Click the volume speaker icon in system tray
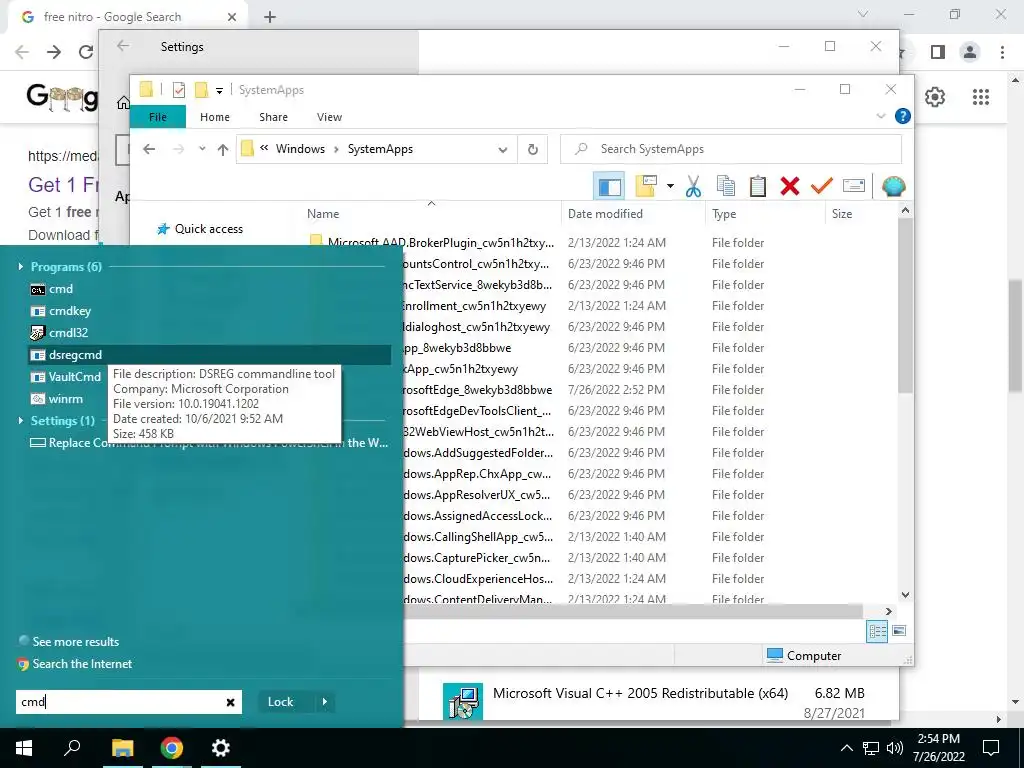The height and width of the screenshot is (768, 1024). [895, 748]
